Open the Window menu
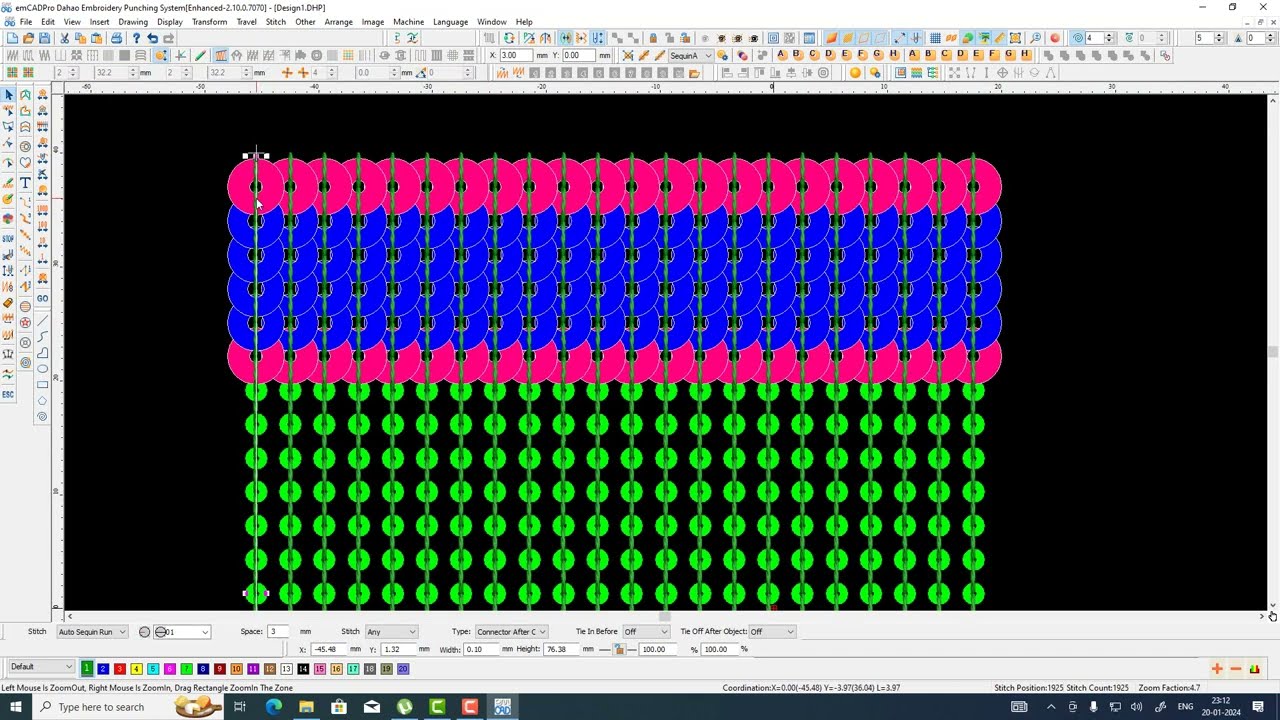The height and width of the screenshot is (720, 1280). [x=491, y=22]
